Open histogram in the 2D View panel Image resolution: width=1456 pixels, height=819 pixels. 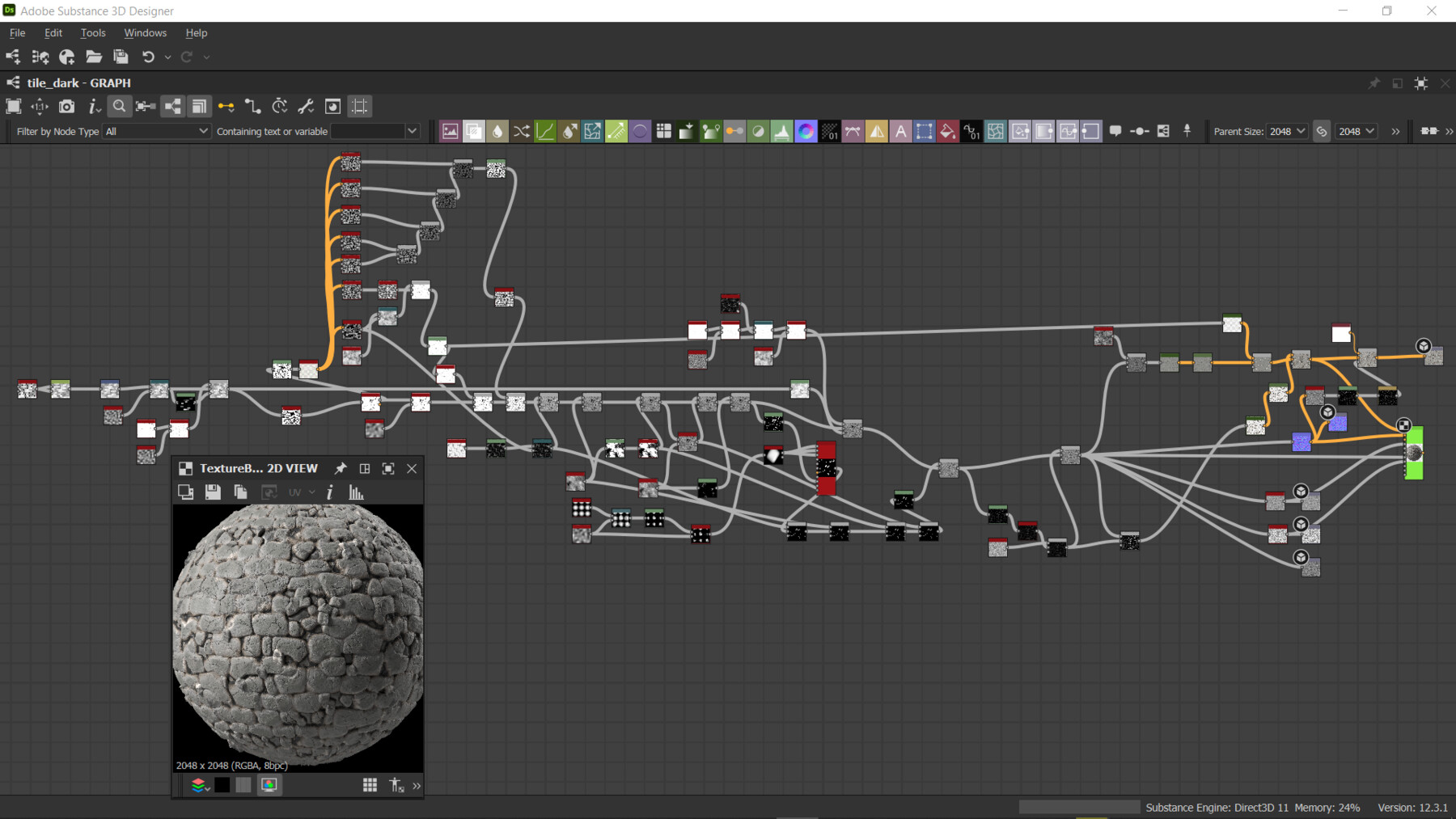click(356, 492)
